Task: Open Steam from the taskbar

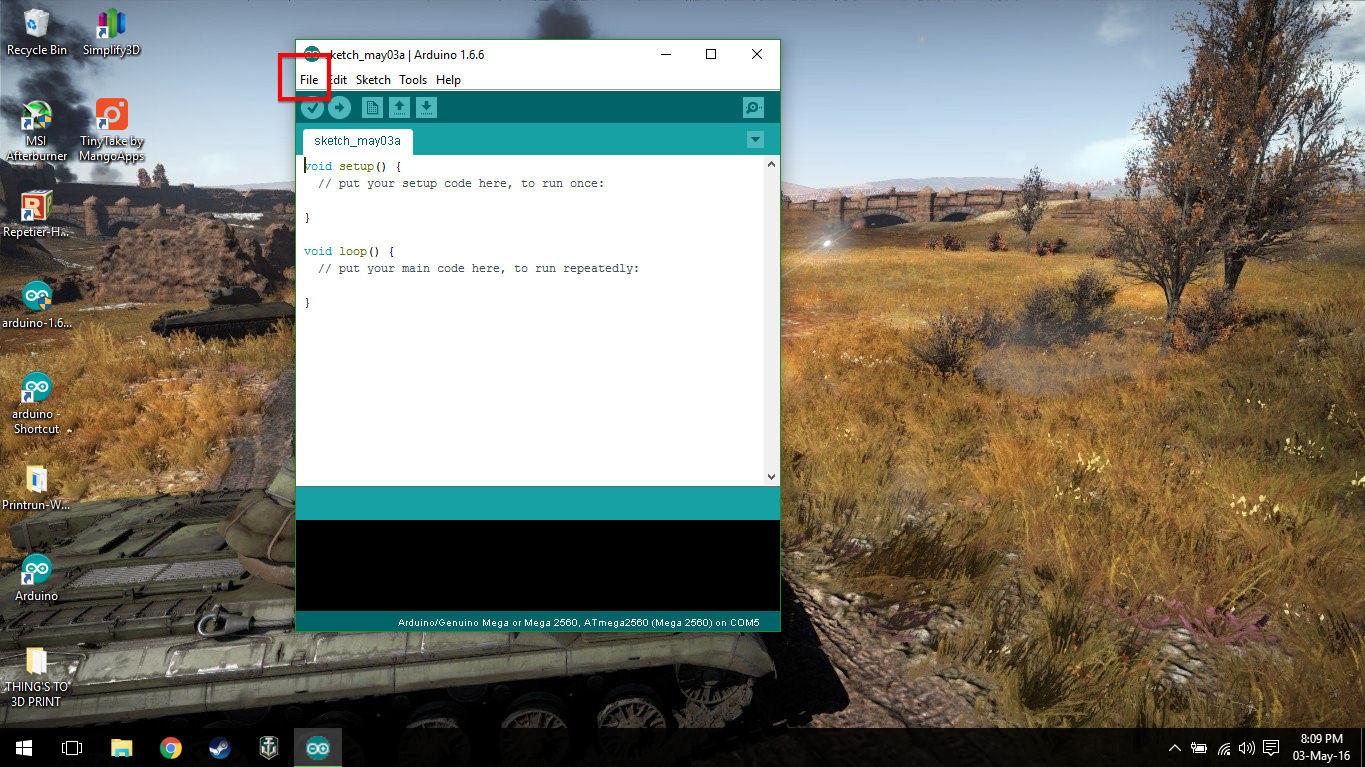Action: (220, 747)
